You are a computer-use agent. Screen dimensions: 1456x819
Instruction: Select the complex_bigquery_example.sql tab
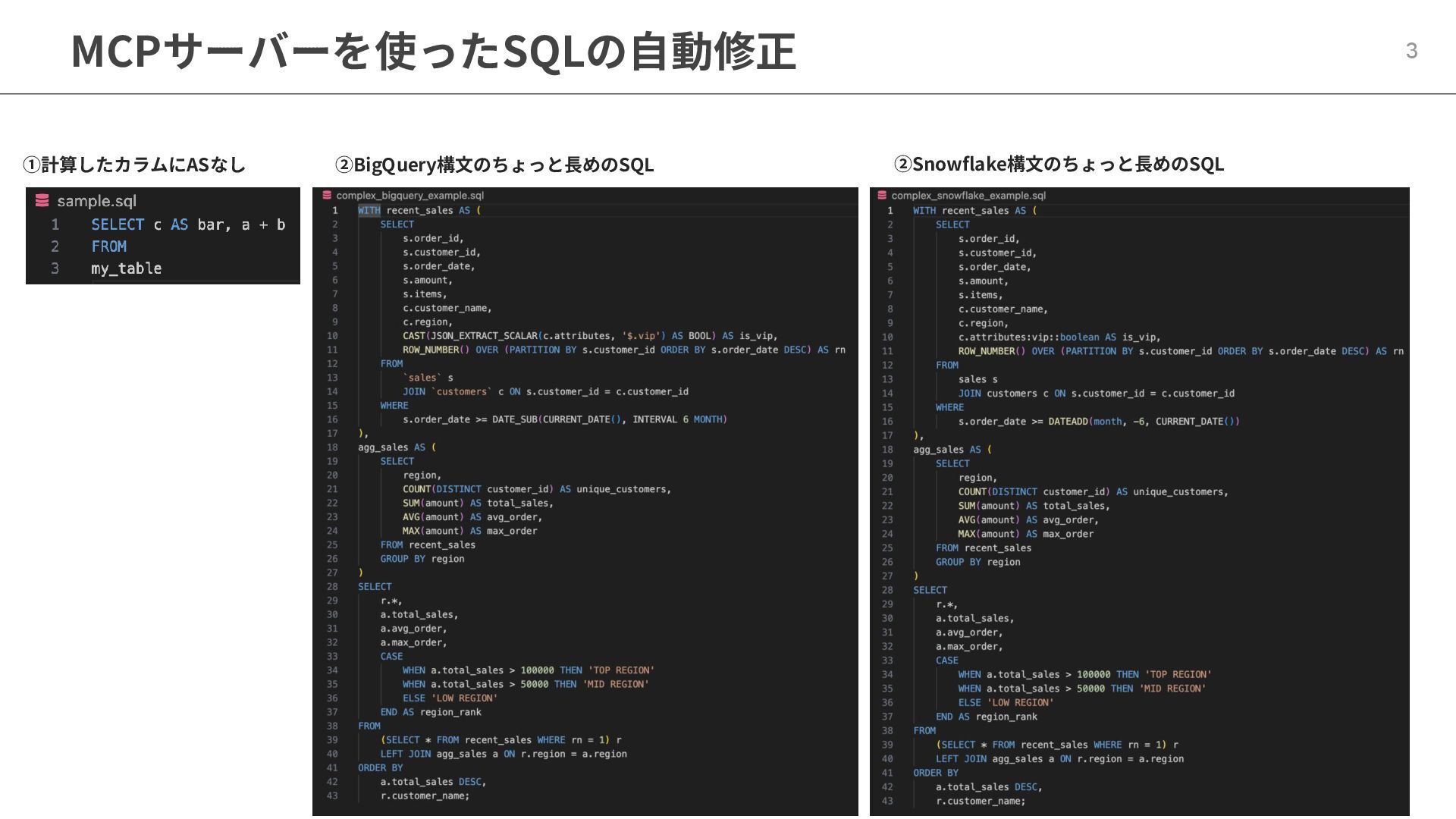(409, 196)
